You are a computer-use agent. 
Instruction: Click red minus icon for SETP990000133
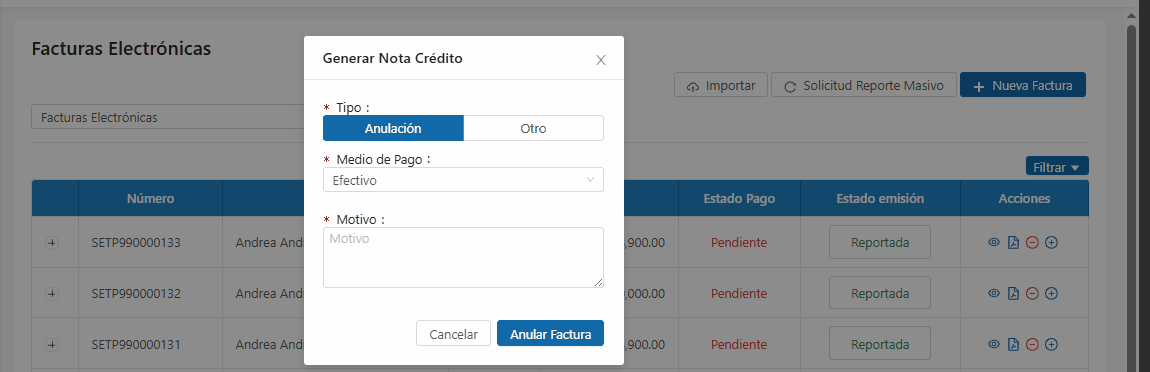[1032, 242]
